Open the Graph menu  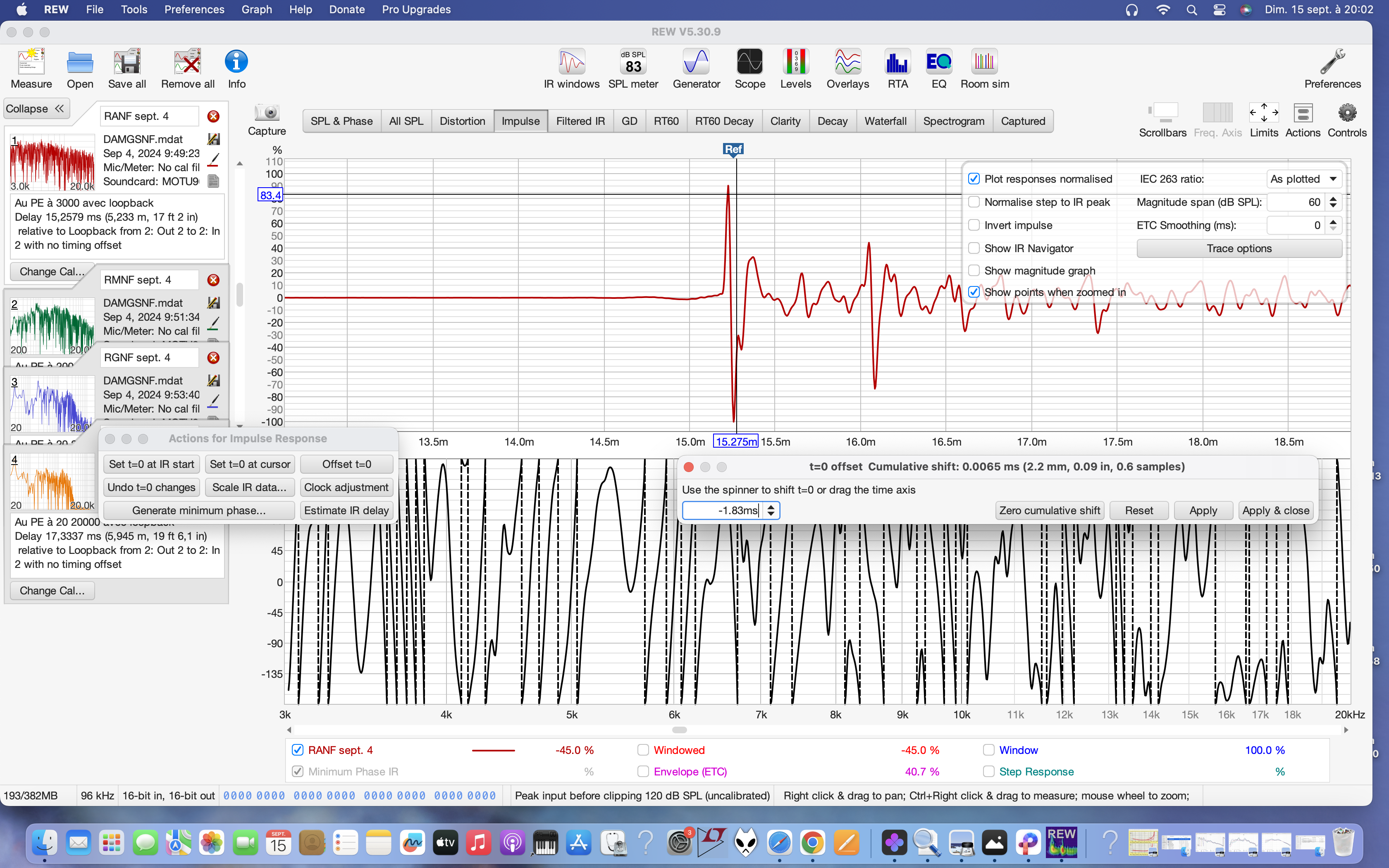256,9
